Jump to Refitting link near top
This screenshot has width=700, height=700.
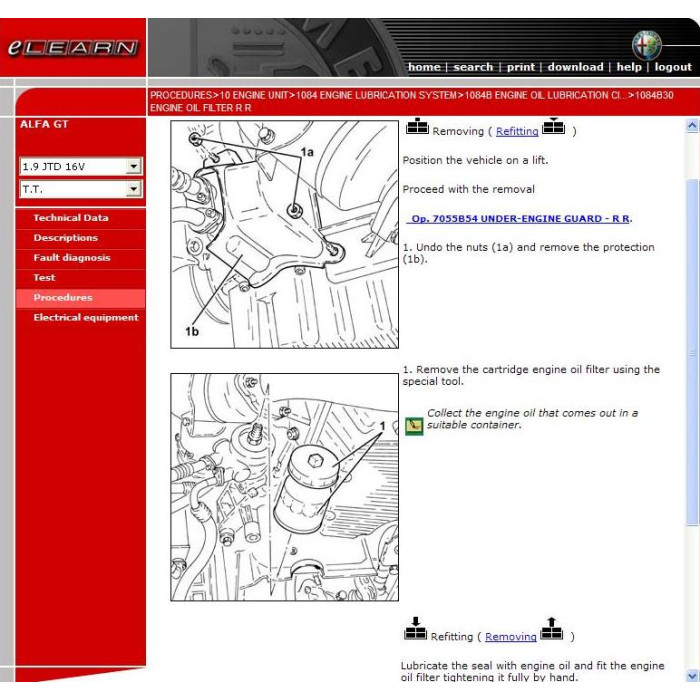[517, 131]
